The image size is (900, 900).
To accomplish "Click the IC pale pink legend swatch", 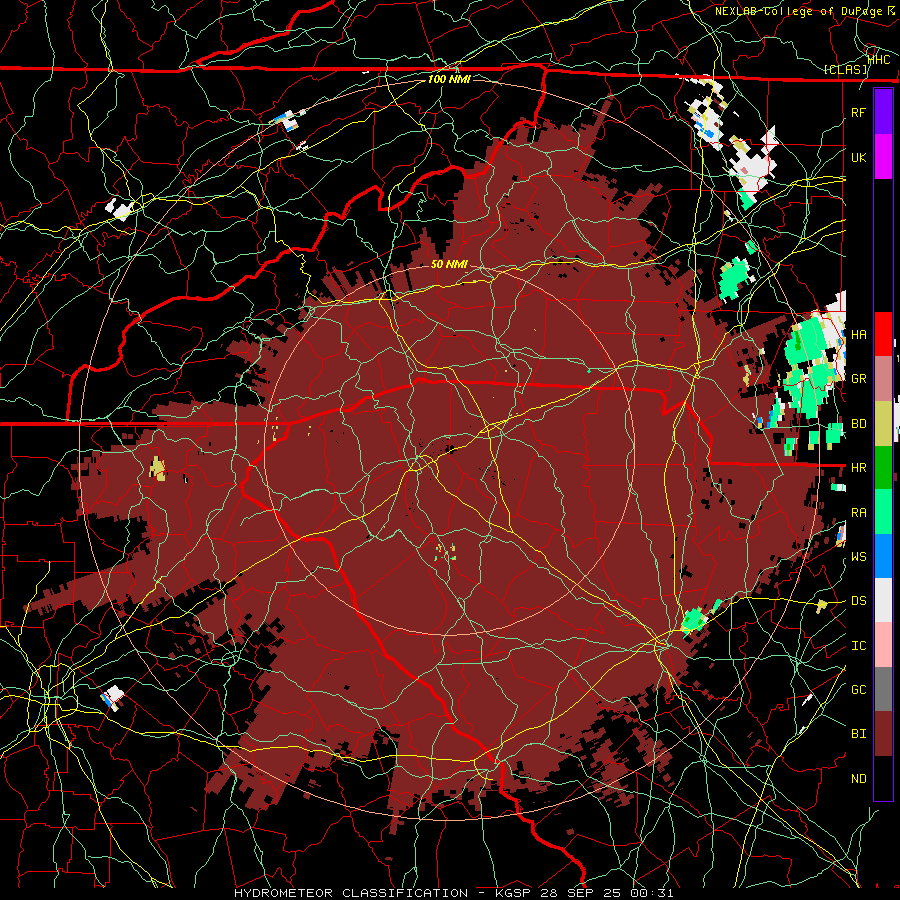I will 883,645.
